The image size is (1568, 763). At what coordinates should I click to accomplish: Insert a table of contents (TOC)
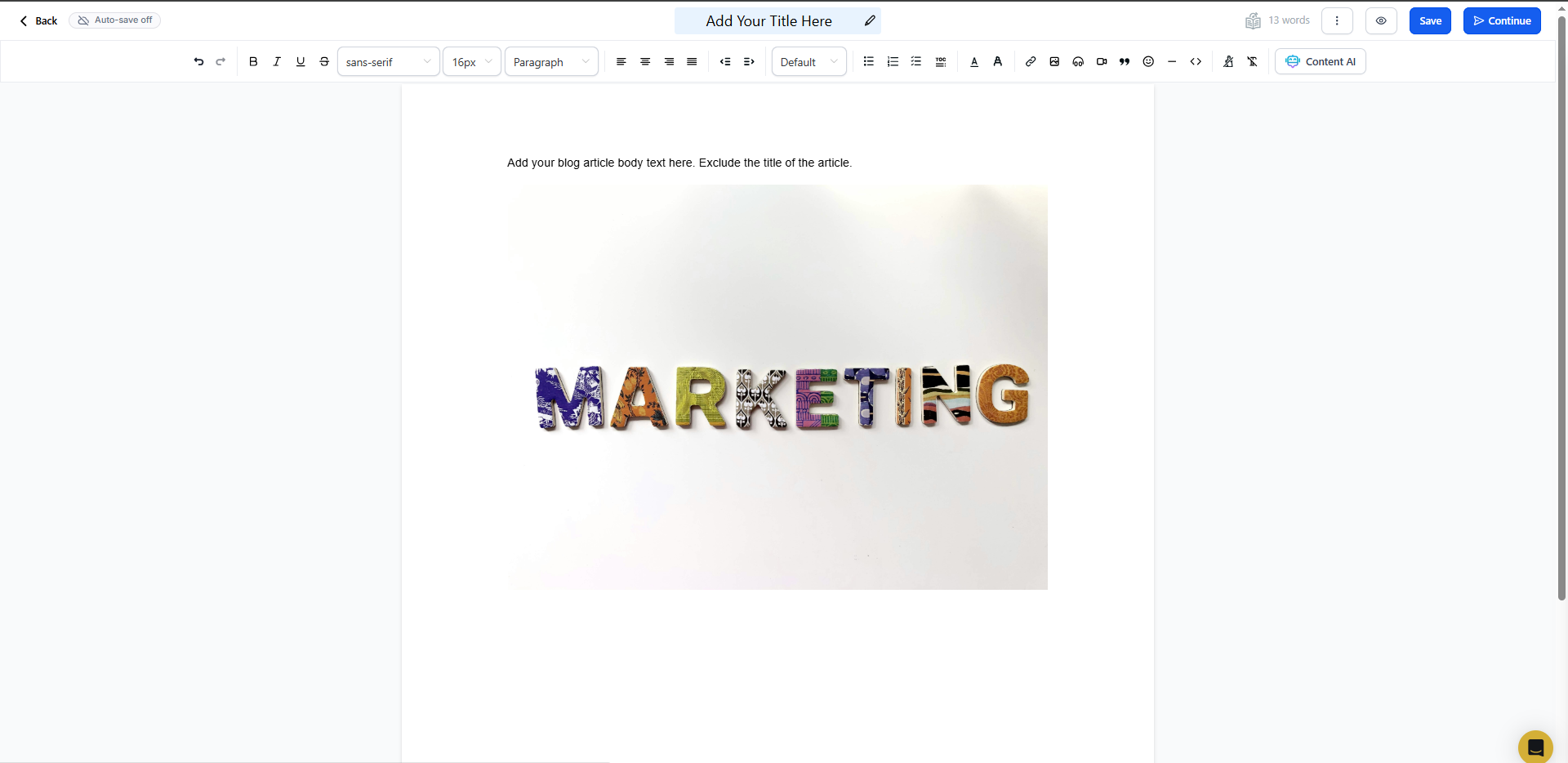(x=941, y=62)
